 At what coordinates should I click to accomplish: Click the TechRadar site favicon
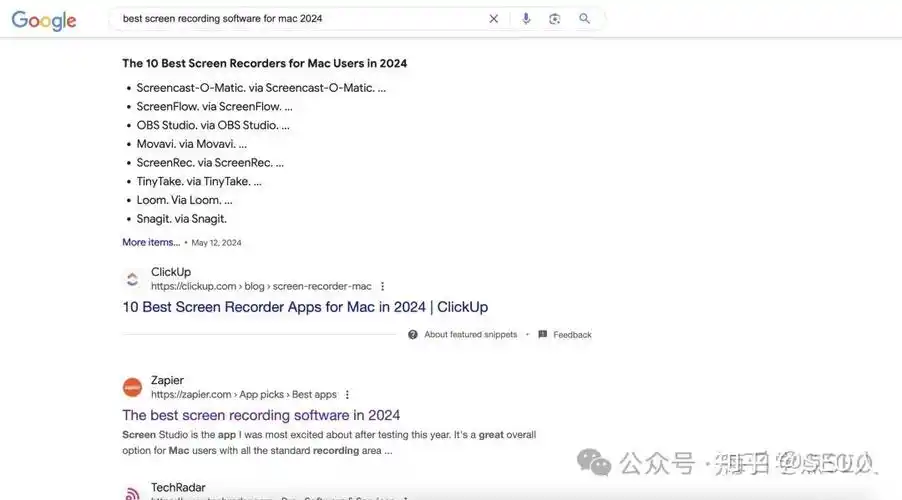tap(132, 493)
